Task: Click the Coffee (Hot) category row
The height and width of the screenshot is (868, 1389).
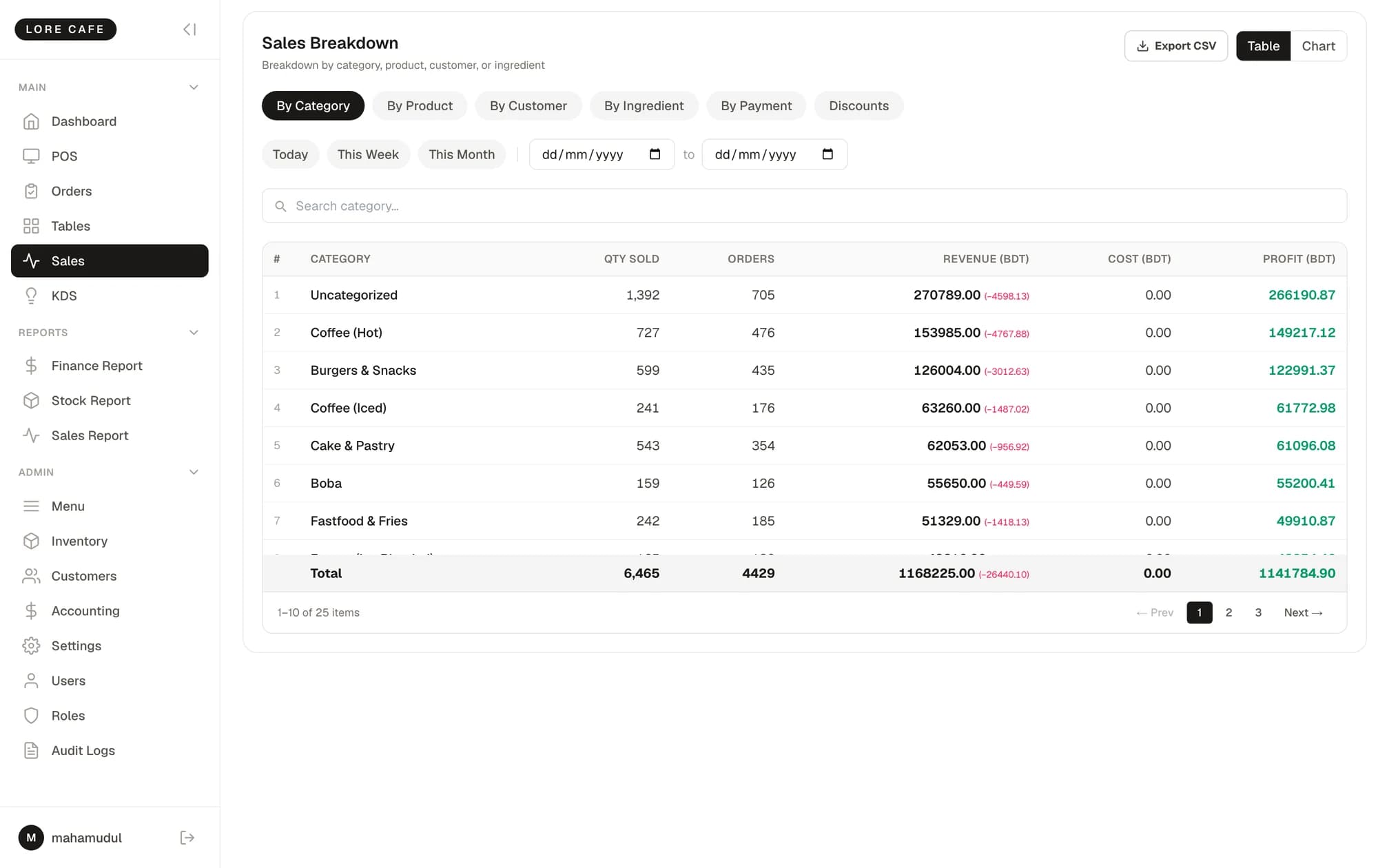Action: pyautogui.click(x=804, y=333)
